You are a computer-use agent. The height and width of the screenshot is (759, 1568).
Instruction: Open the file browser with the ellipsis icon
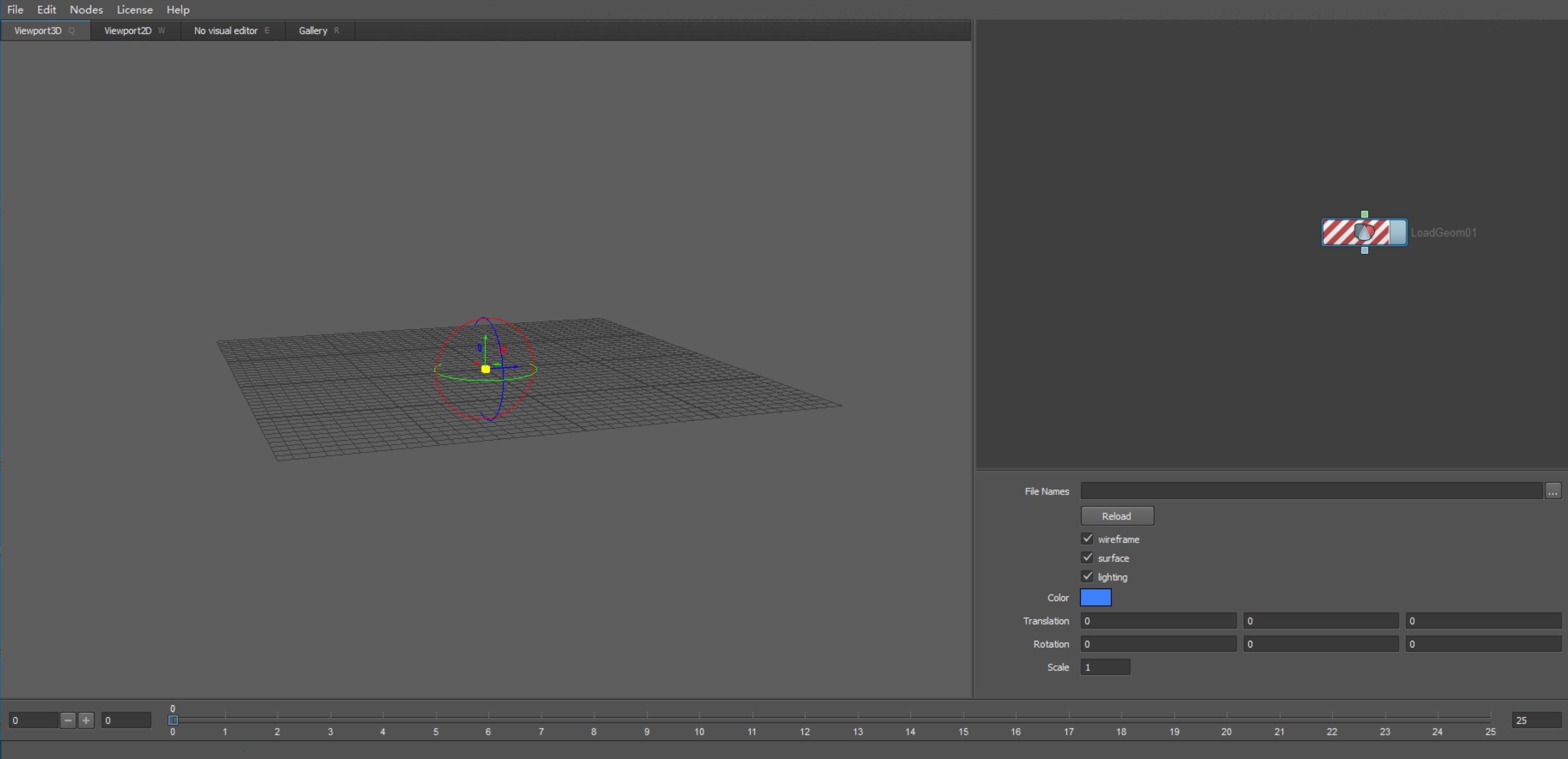[x=1553, y=491]
